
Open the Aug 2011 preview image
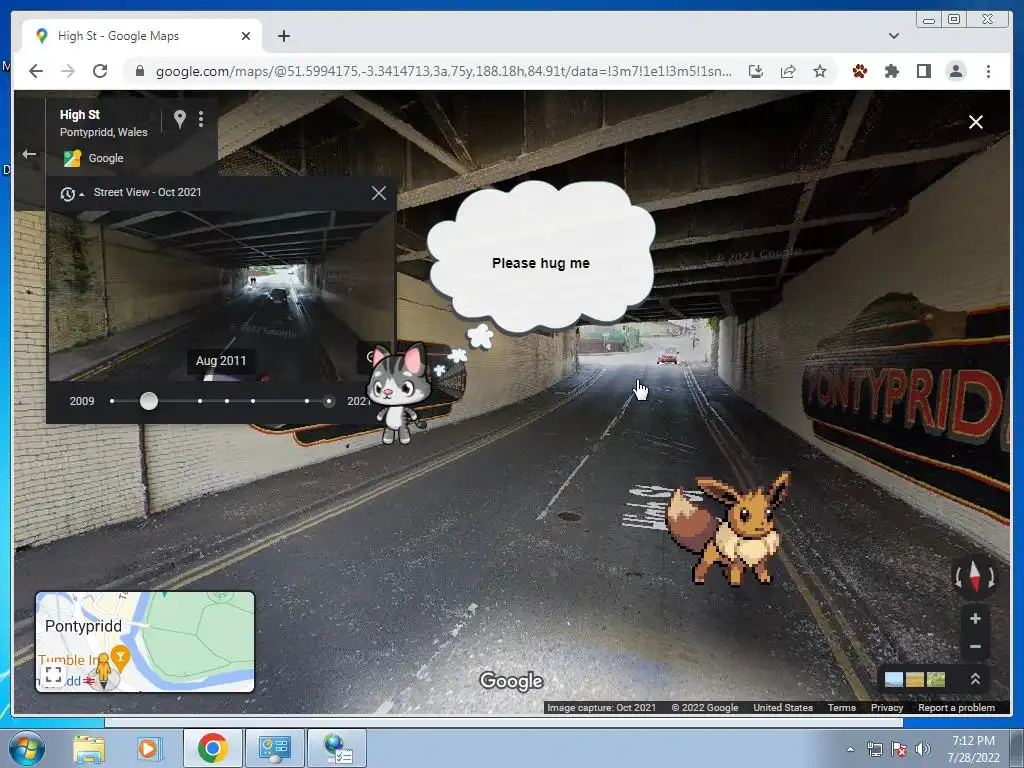click(220, 295)
